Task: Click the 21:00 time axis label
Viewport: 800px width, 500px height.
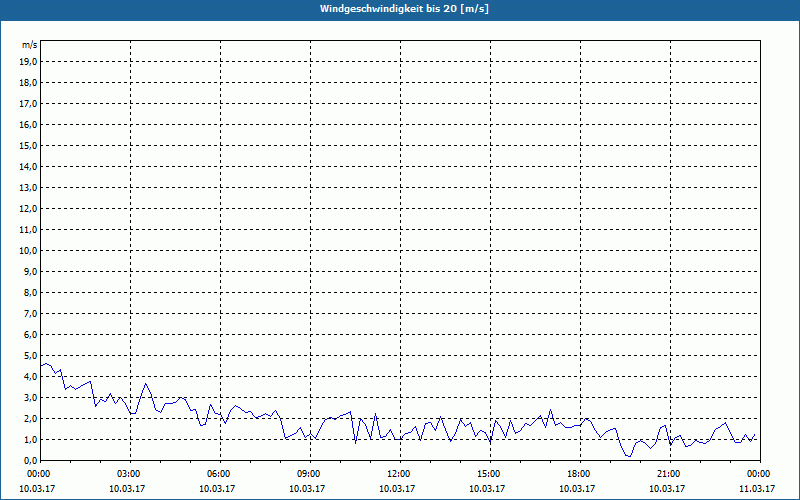Action: pyautogui.click(x=668, y=473)
